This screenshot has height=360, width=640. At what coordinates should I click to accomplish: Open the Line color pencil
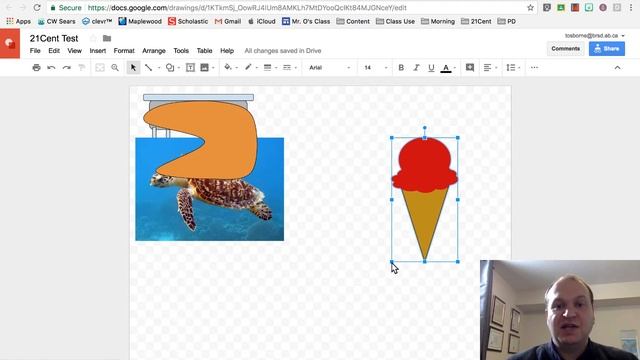pos(248,67)
